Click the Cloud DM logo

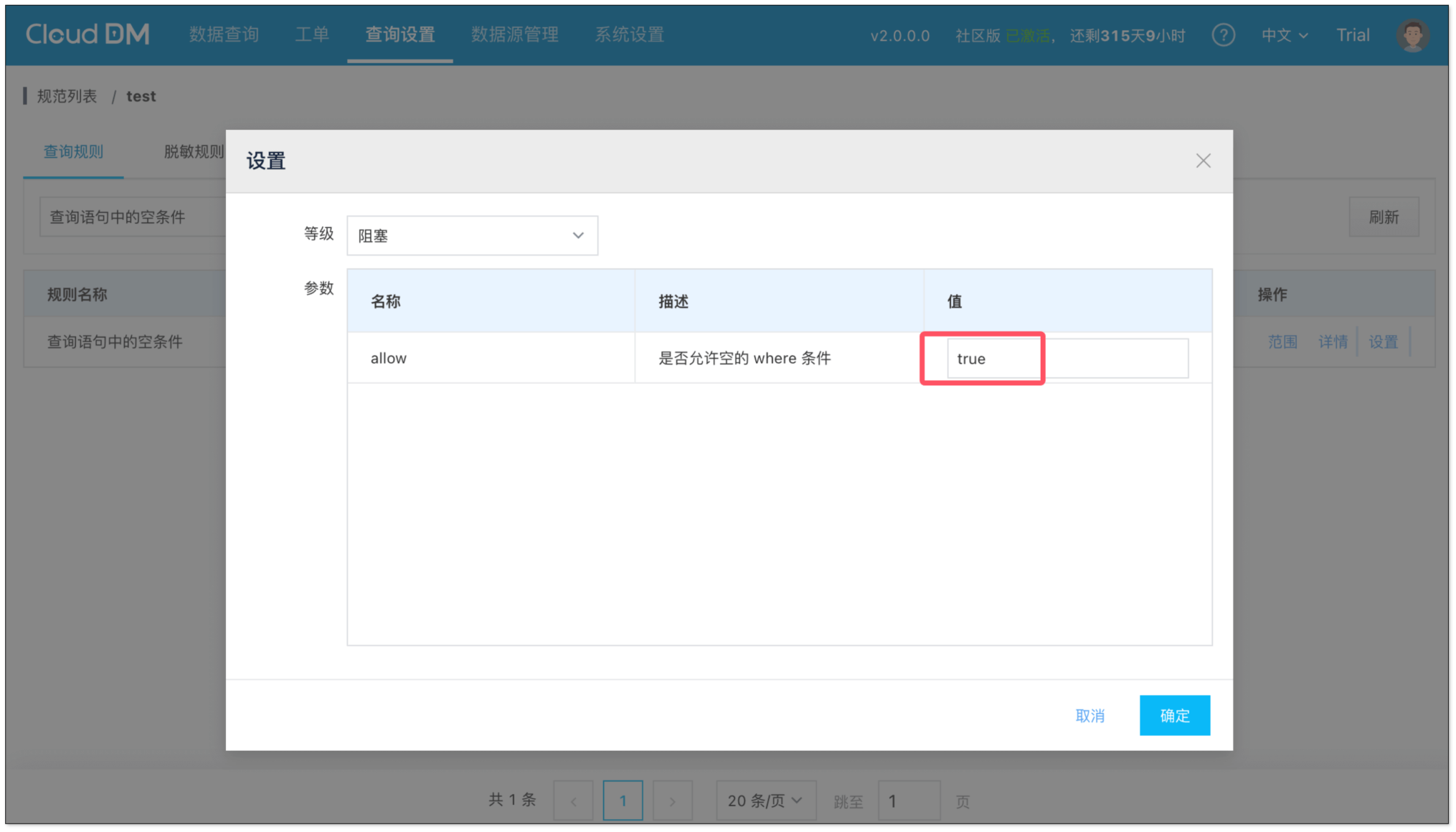pos(88,34)
